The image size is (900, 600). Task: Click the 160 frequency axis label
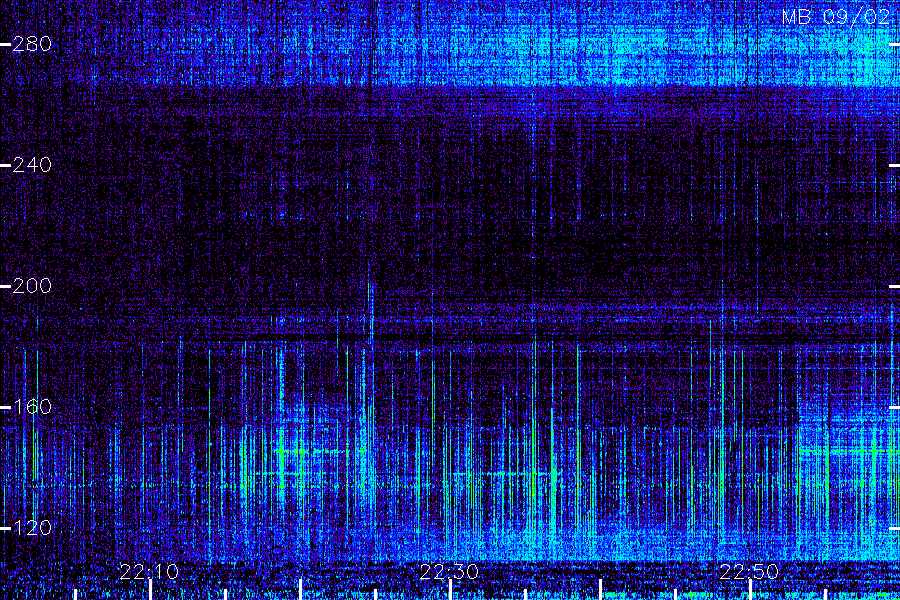pyautogui.click(x=32, y=407)
